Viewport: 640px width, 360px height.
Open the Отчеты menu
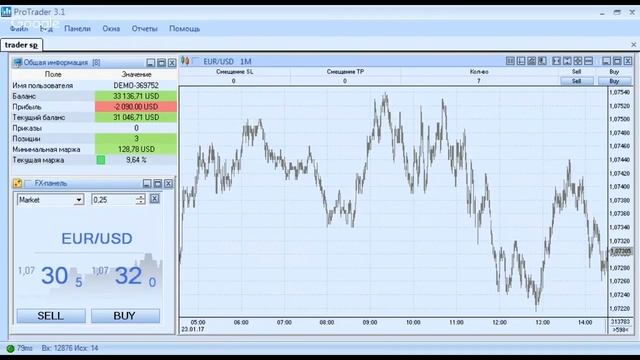tap(144, 29)
